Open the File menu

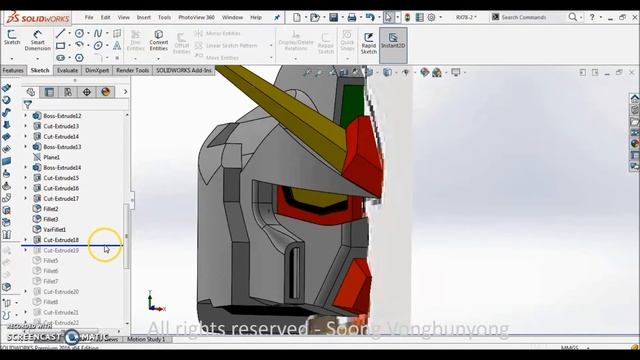[89, 17]
